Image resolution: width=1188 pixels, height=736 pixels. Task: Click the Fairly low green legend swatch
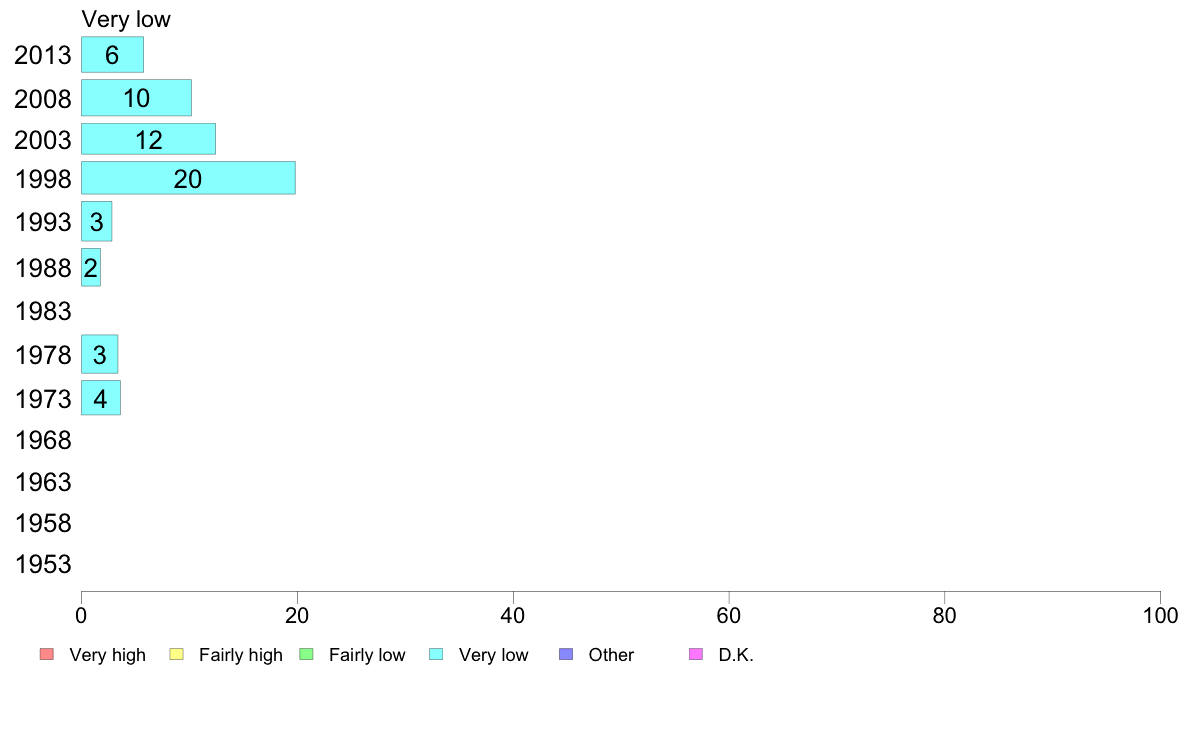306,654
